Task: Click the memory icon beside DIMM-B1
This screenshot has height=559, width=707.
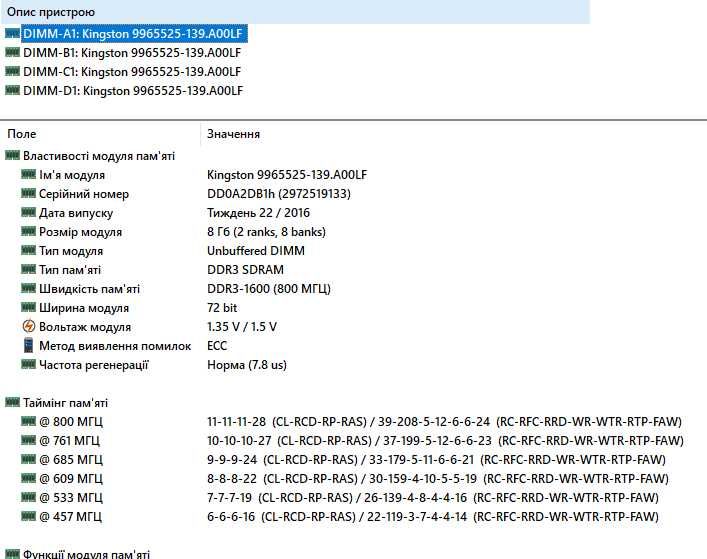Action: [x=13, y=52]
